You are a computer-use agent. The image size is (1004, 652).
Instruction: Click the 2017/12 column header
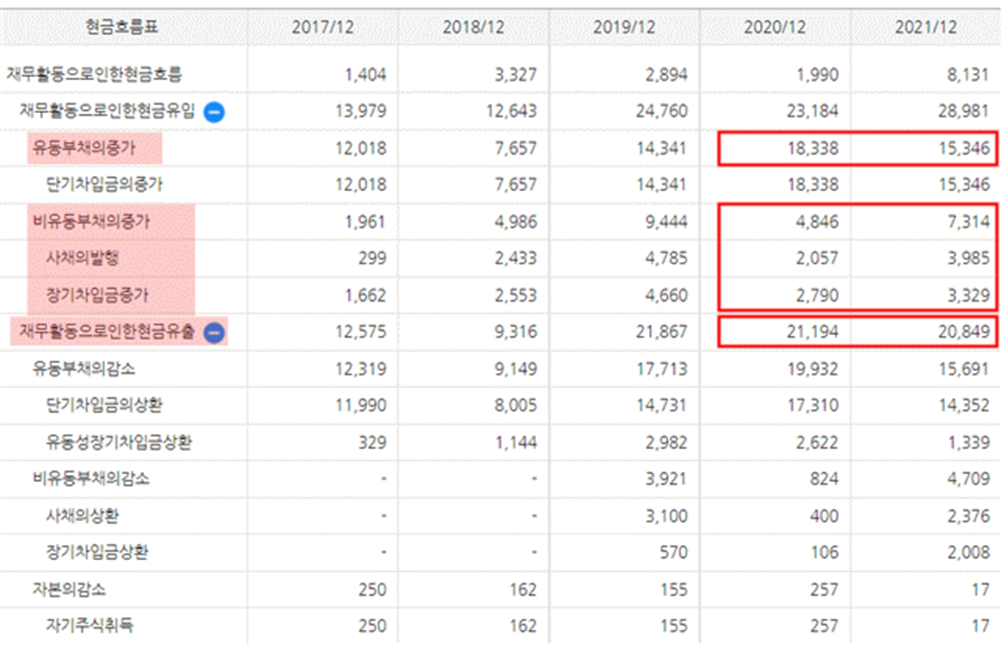click(x=323, y=27)
